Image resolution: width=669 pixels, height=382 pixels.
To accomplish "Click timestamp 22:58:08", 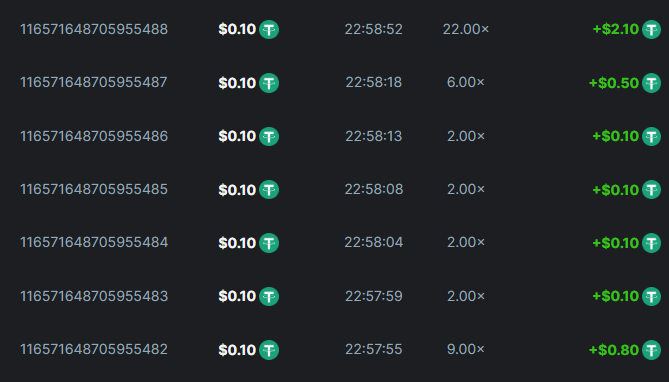I will click(x=374, y=189).
